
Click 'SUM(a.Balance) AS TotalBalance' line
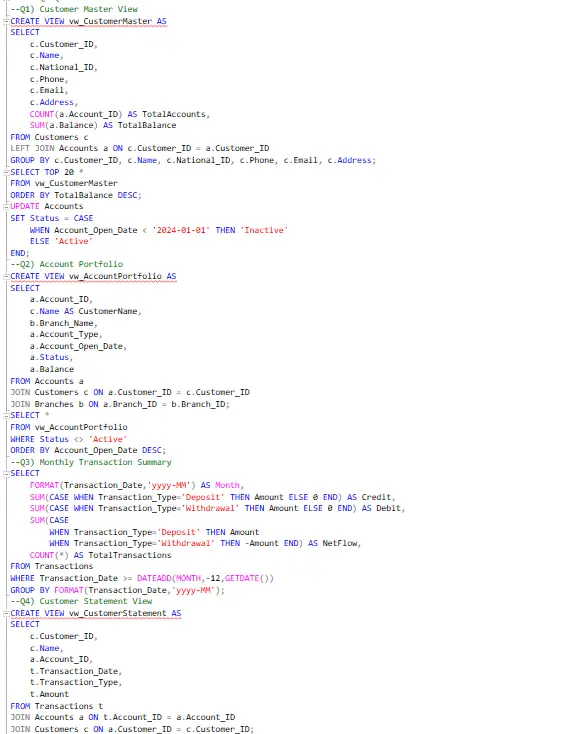(x=103, y=125)
